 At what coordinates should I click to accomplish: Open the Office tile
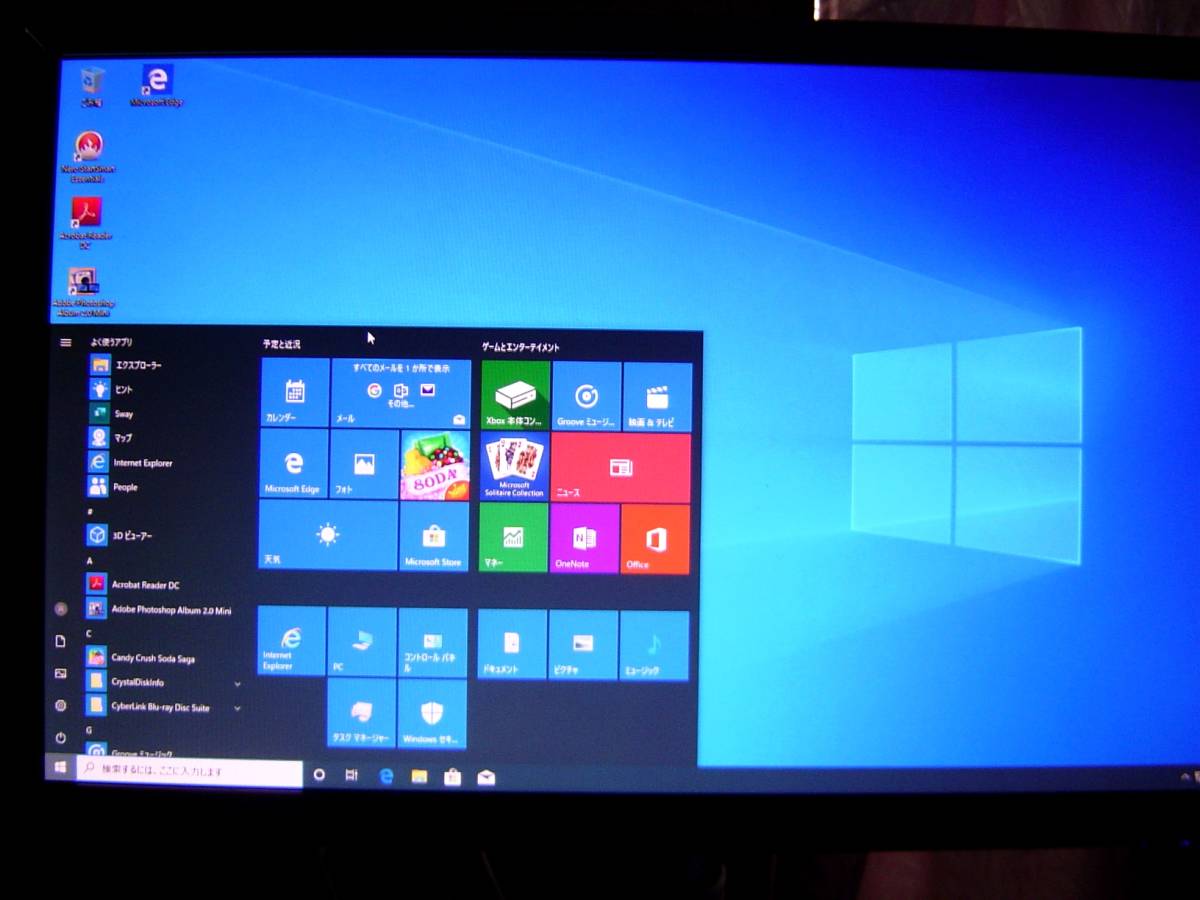[x=655, y=539]
